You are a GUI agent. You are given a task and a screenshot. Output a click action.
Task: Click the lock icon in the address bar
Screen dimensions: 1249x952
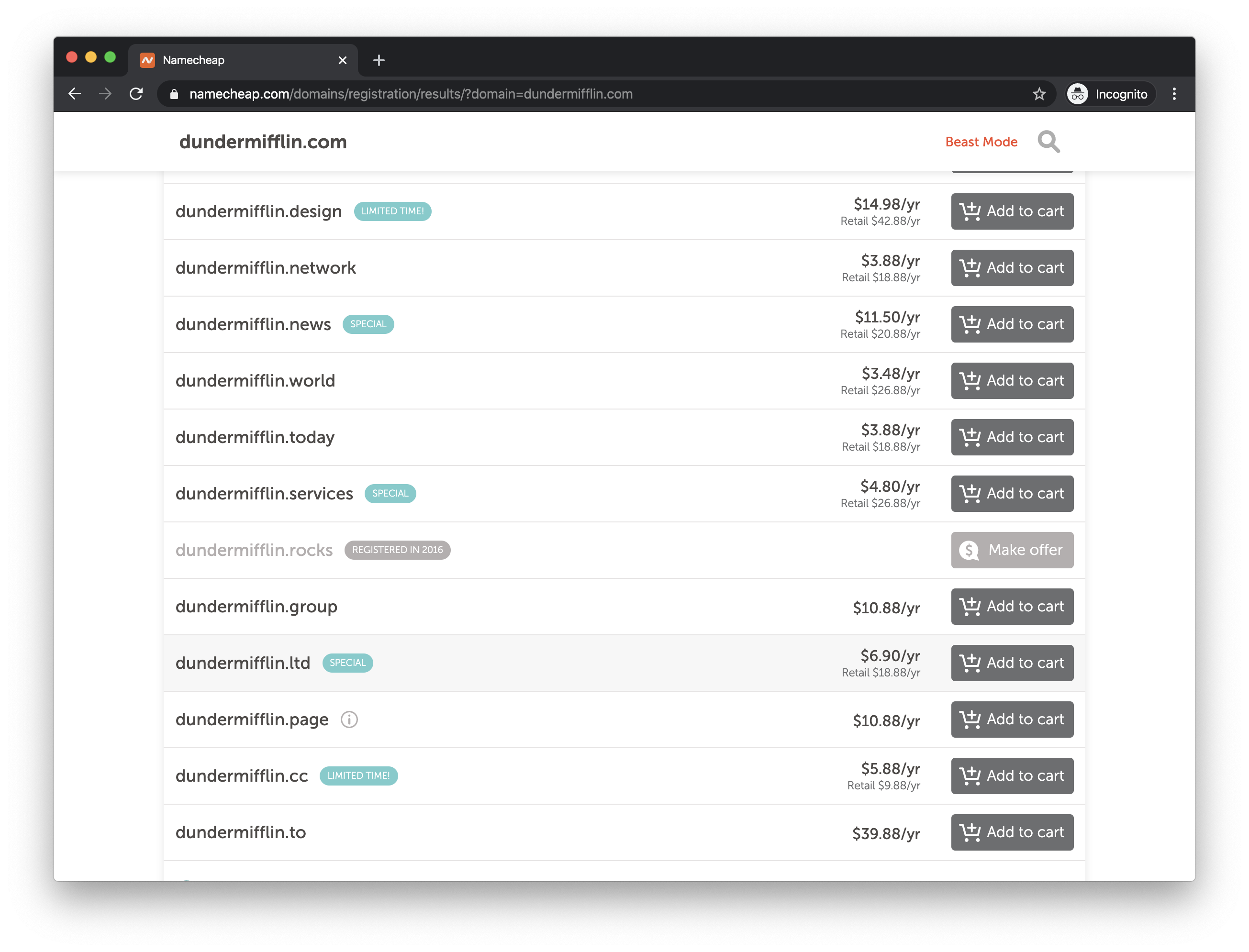(175, 94)
